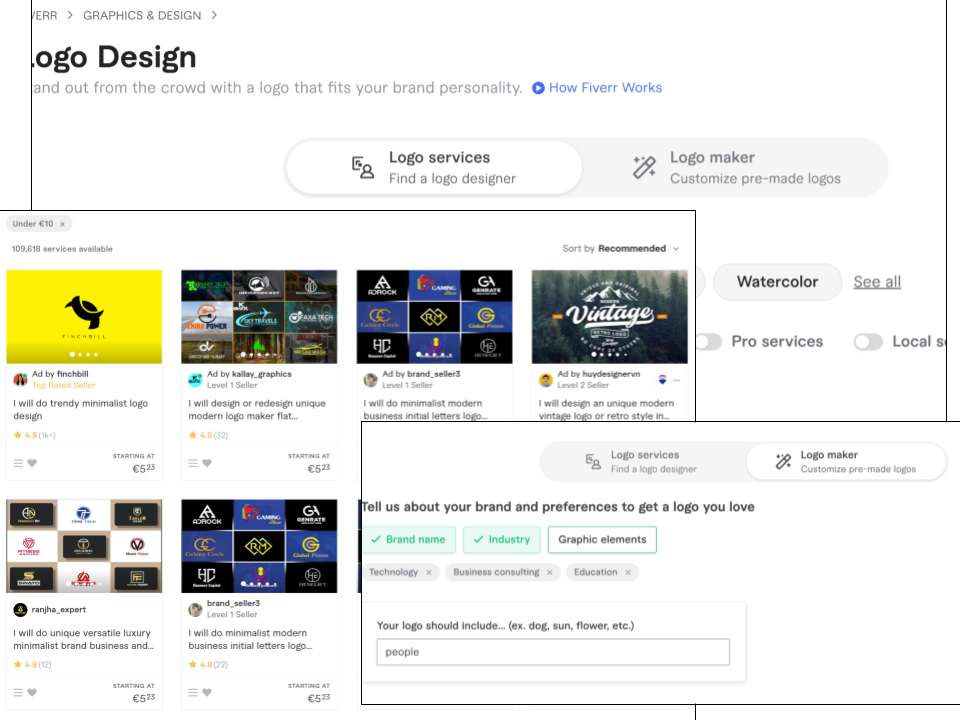Click the three-dot menu on huydesignervn card
This screenshot has height=720, width=960.
coord(677,380)
